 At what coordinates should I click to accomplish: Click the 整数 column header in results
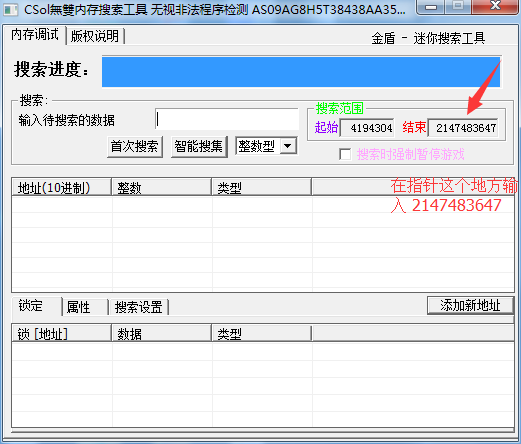pos(162,188)
